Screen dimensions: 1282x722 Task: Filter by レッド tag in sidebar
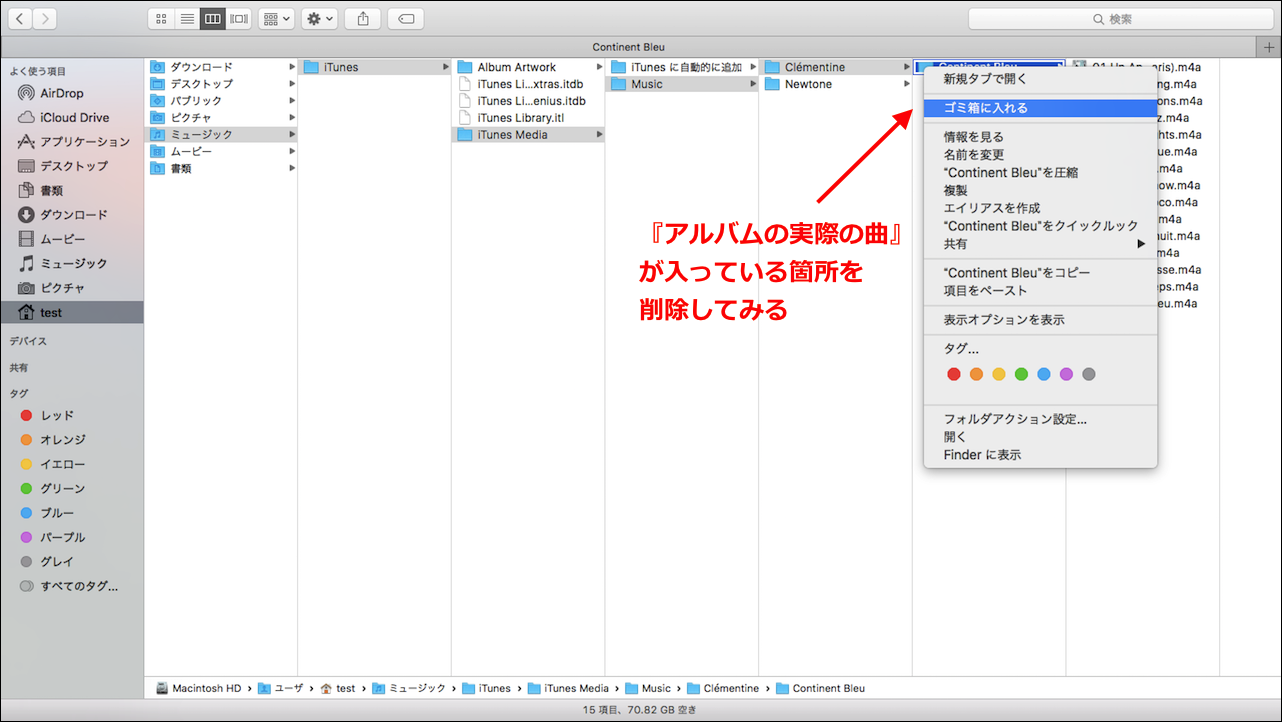[71, 415]
